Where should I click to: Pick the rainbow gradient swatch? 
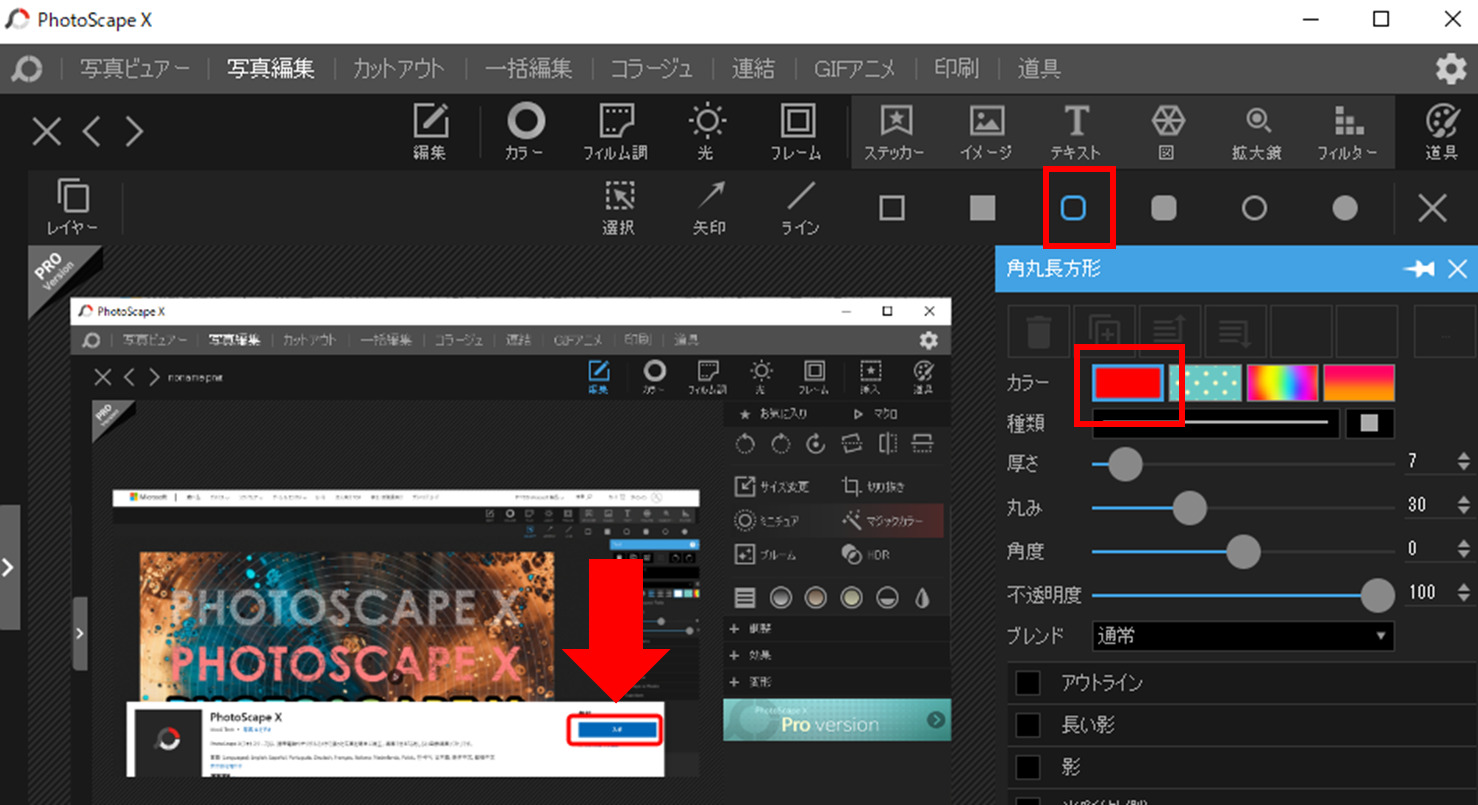click(x=1282, y=383)
